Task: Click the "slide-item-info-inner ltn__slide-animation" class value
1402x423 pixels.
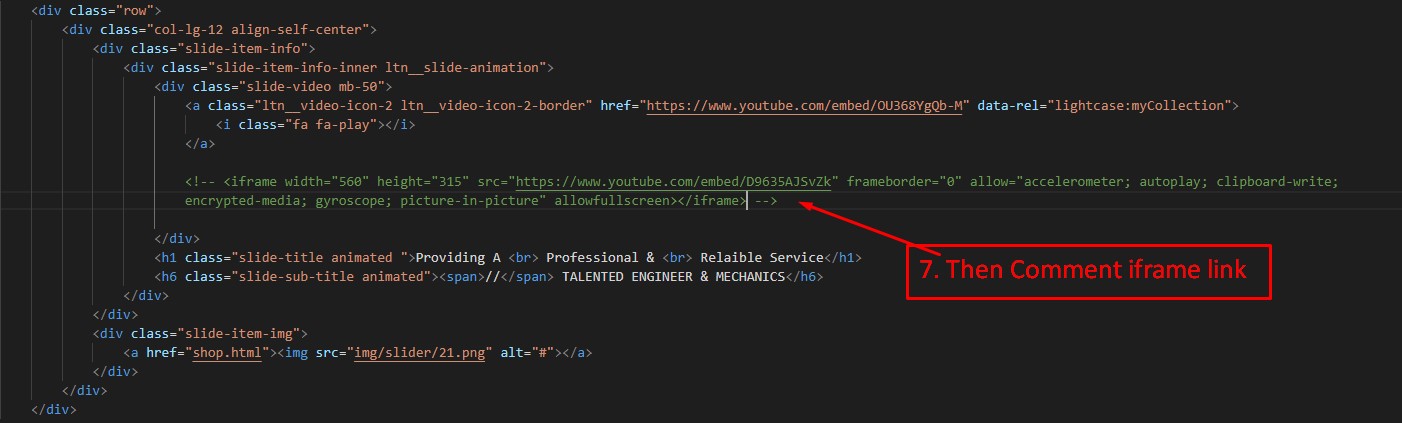Action: coord(376,67)
